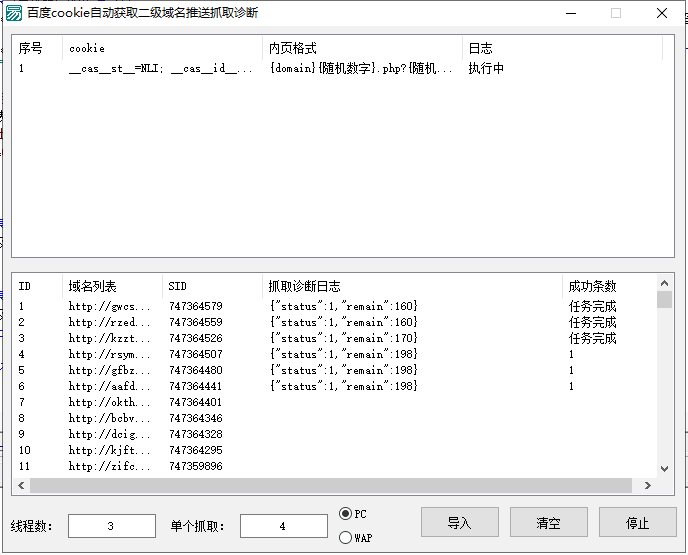Click SID value 747364328
This screenshot has height=555, width=688.
pyautogui.click(x=196, y=434)
